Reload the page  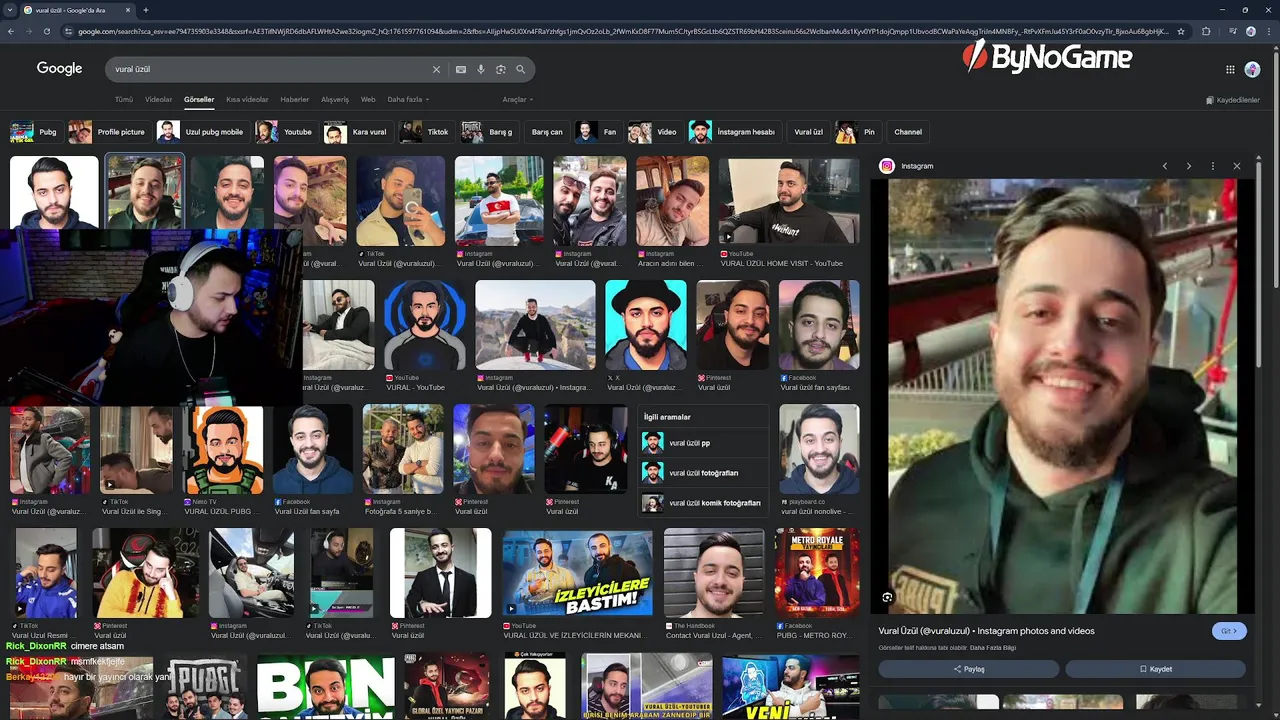[x=47, y=31]
